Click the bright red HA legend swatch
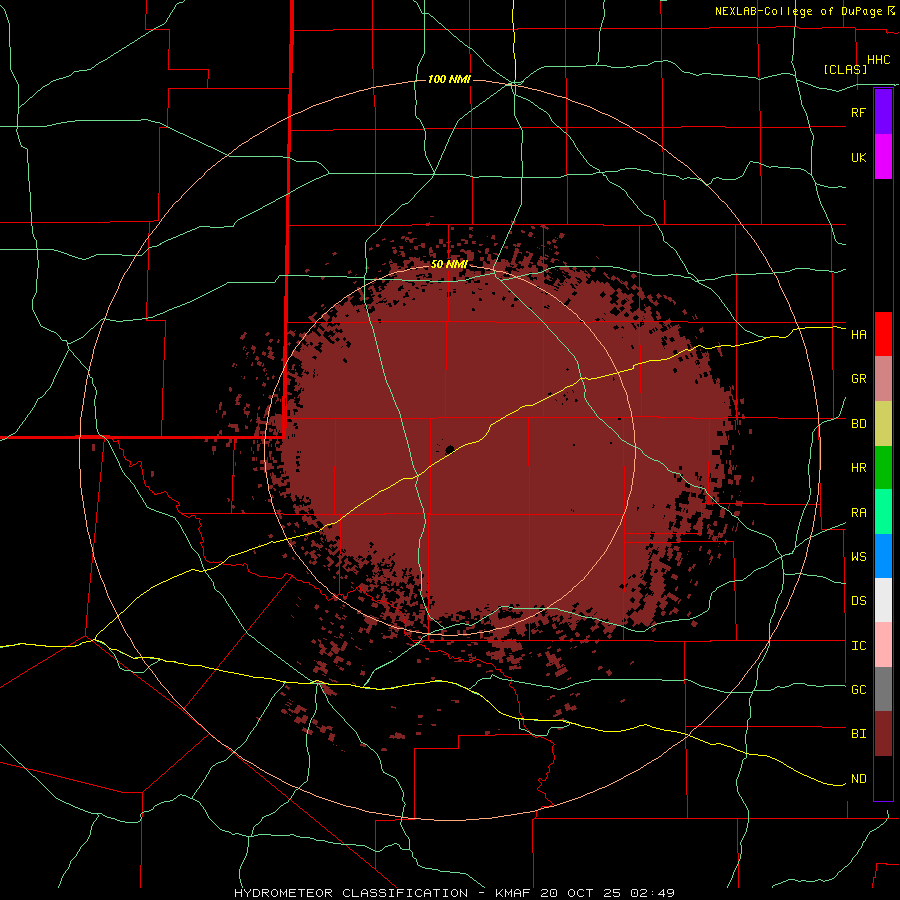This screenshot has width=900, height=900. coord(883,334)
